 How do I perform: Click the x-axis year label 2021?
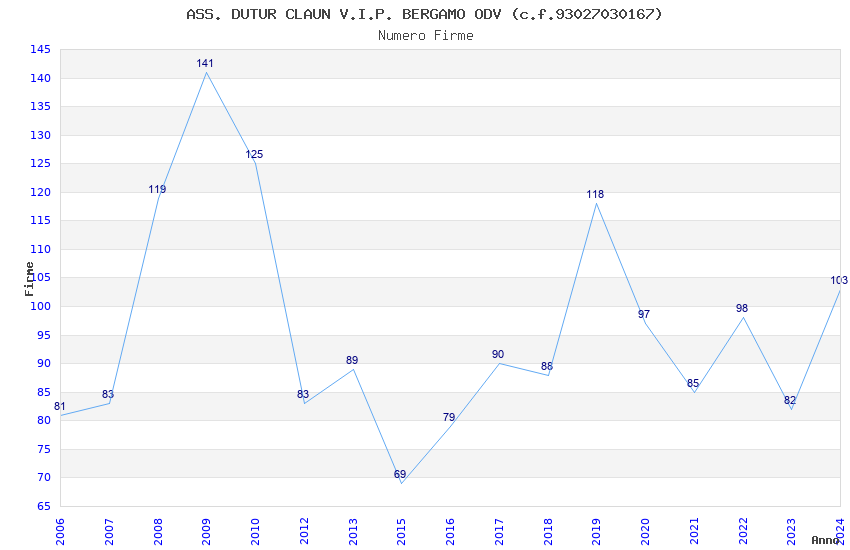(x=694, y=532)
